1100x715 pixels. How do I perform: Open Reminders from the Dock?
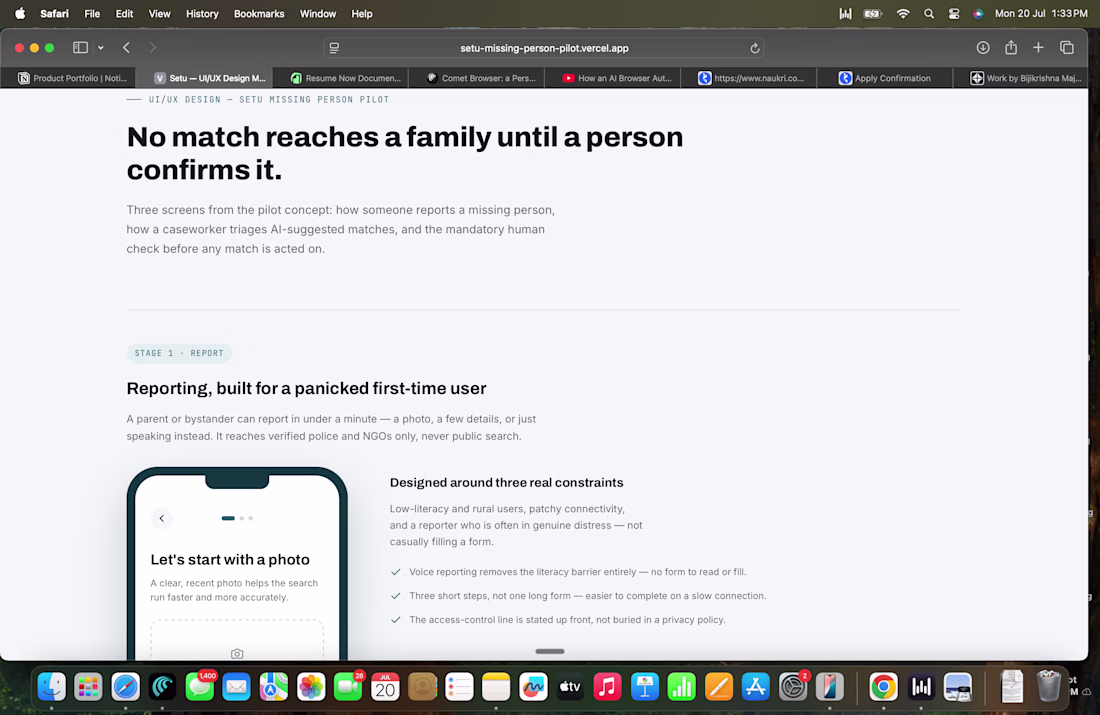460,687
